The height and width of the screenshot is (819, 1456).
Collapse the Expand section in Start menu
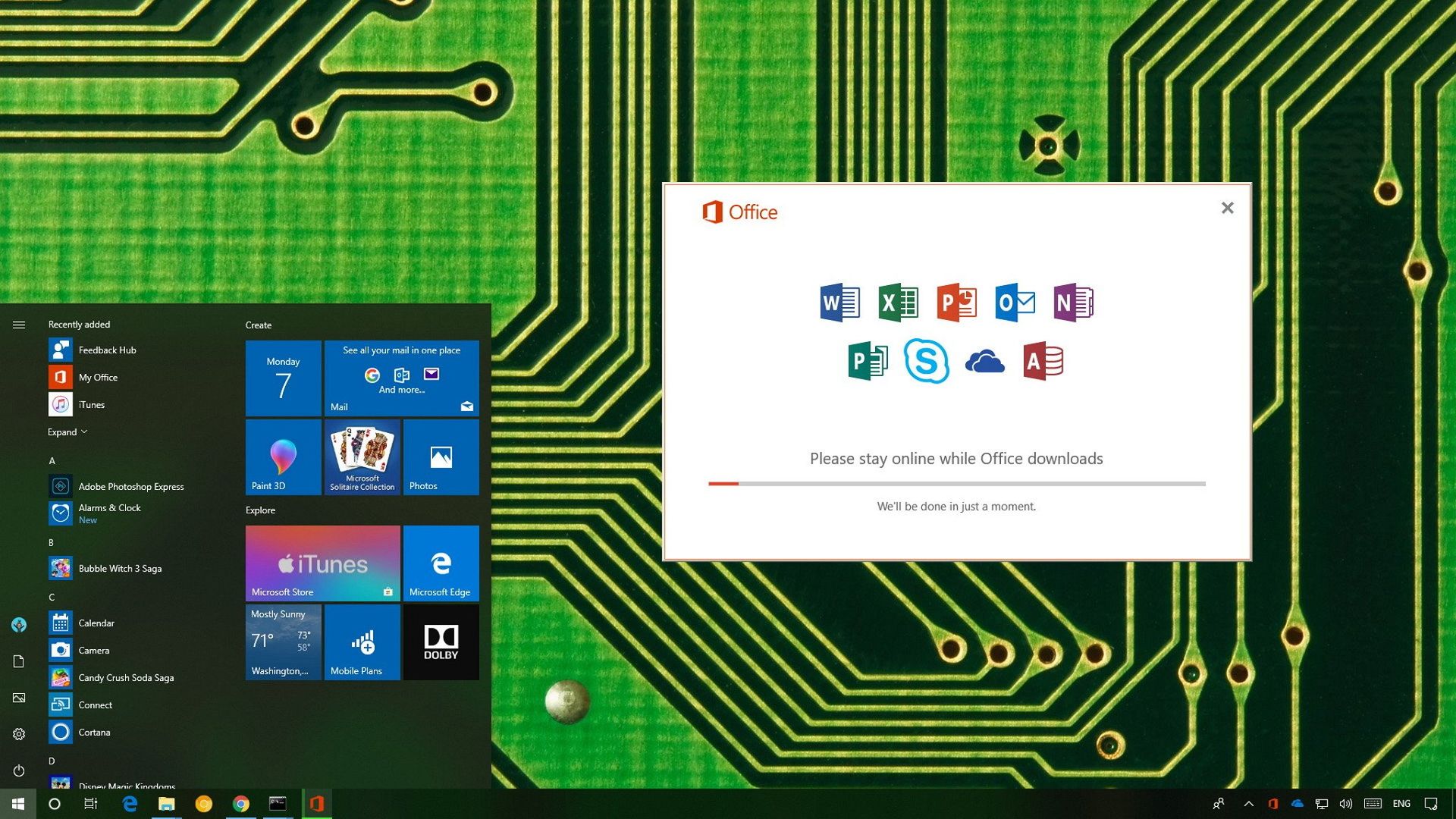tap(67, 431)
